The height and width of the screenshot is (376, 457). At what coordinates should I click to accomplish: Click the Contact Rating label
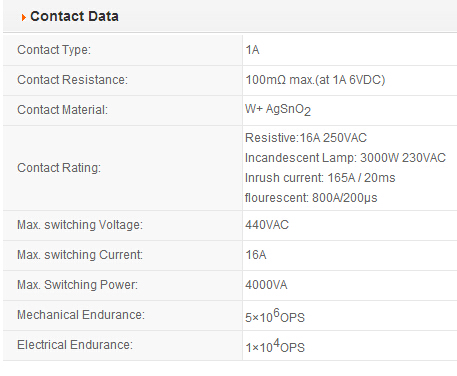(59, 168)
